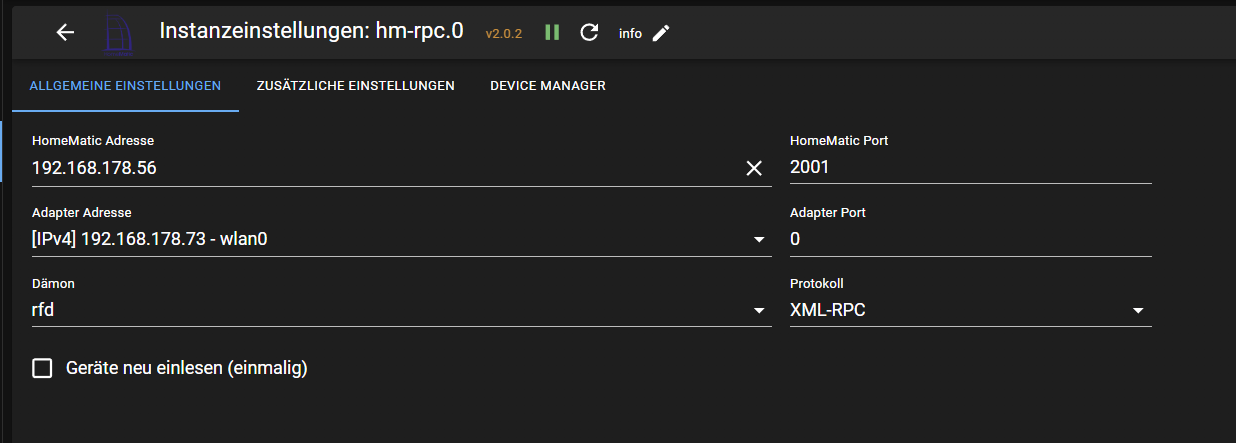Select the Adapter Port input

pyautogui.click(x=970, y=239)
